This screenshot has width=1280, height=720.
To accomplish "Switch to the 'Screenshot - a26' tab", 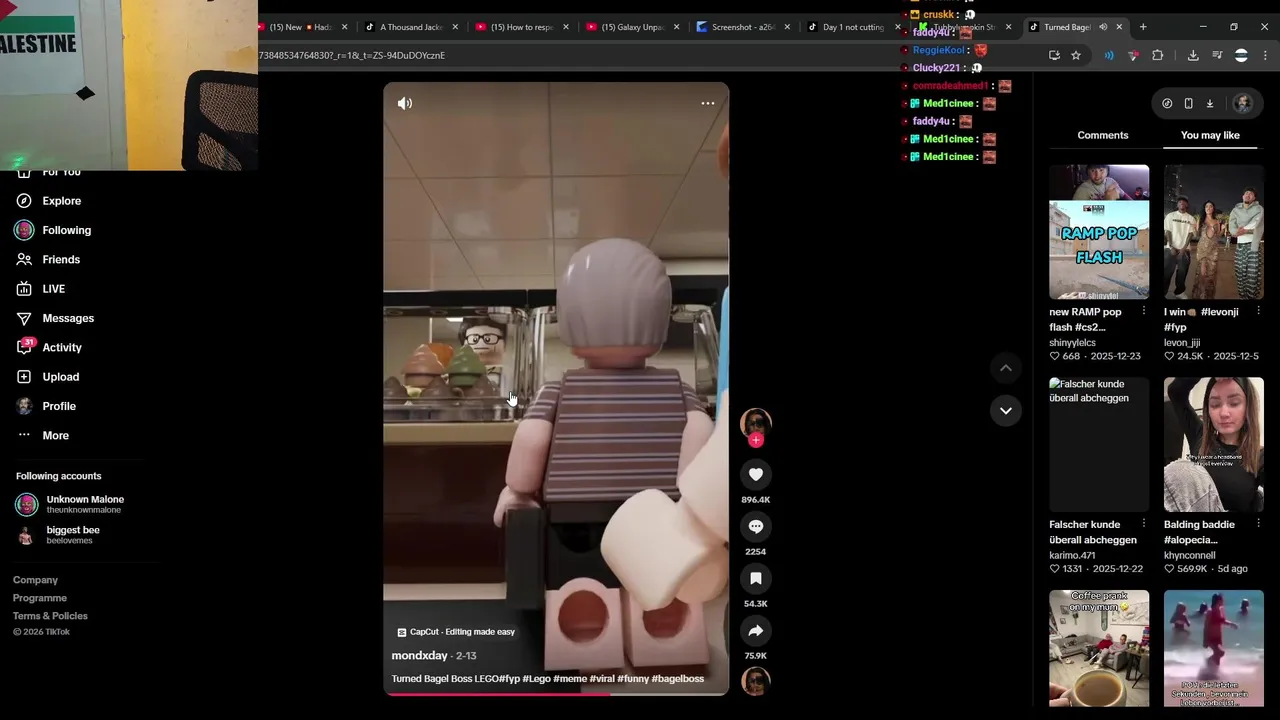I will (743, 27).
